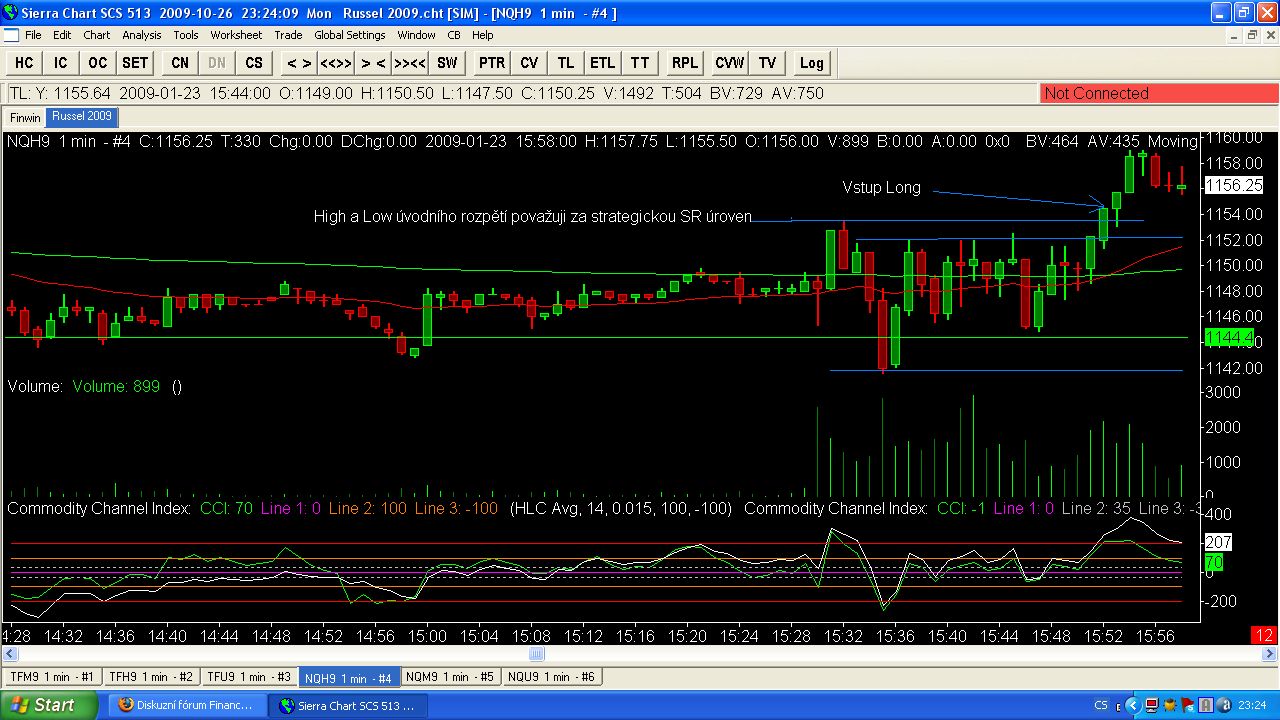
Task: Click the IC toolbar button
Action: click(61, 63)
